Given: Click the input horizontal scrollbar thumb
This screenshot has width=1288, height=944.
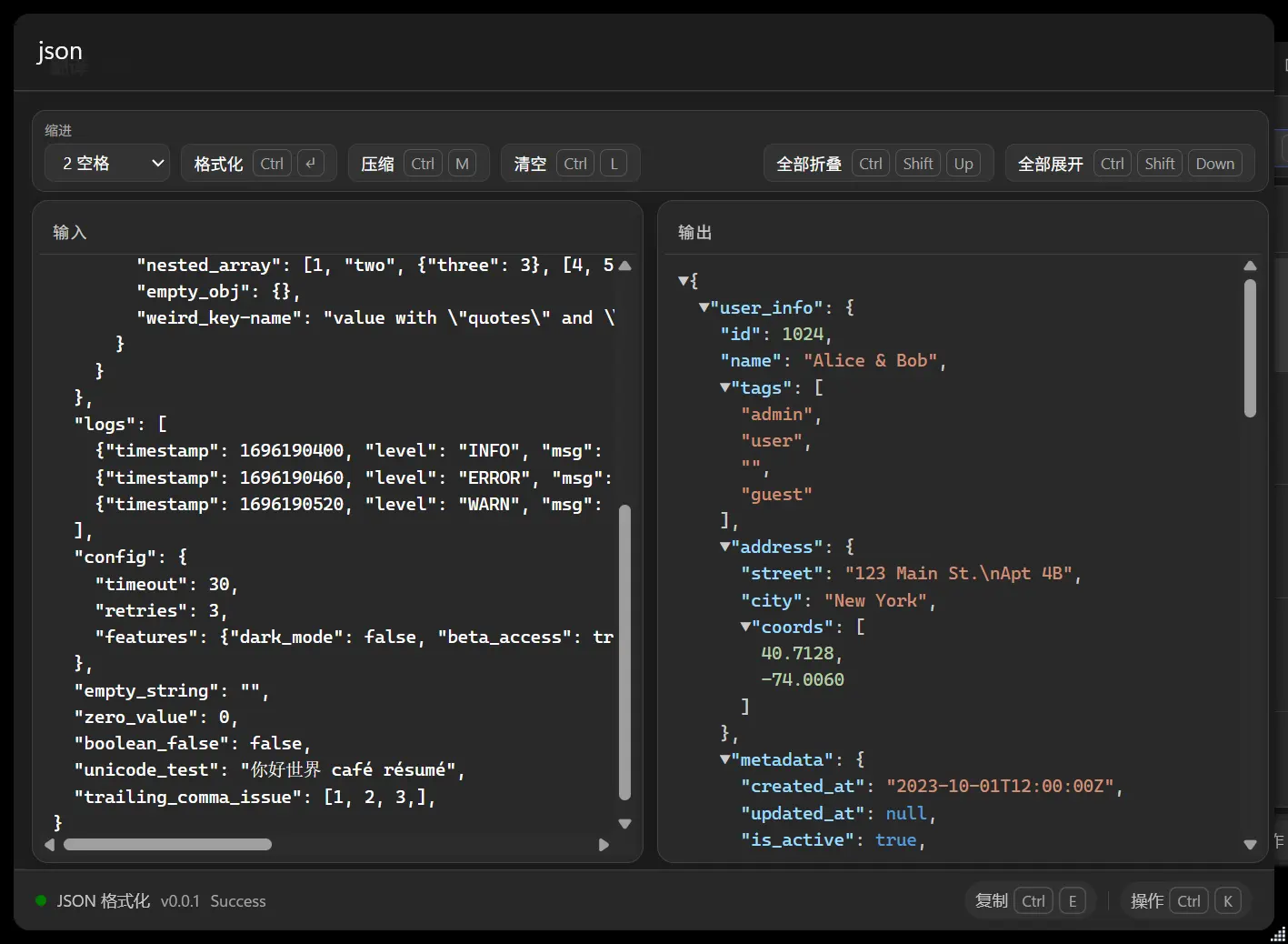Looking at the screenshot, I should point(167,845).
